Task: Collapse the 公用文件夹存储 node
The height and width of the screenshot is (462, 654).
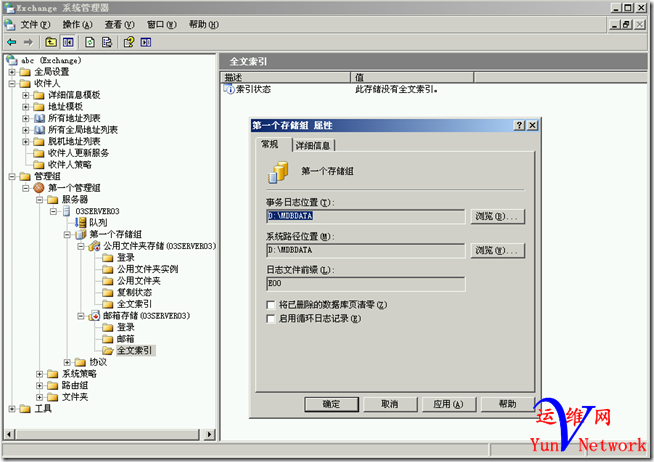Action: [x=81, y=246]
